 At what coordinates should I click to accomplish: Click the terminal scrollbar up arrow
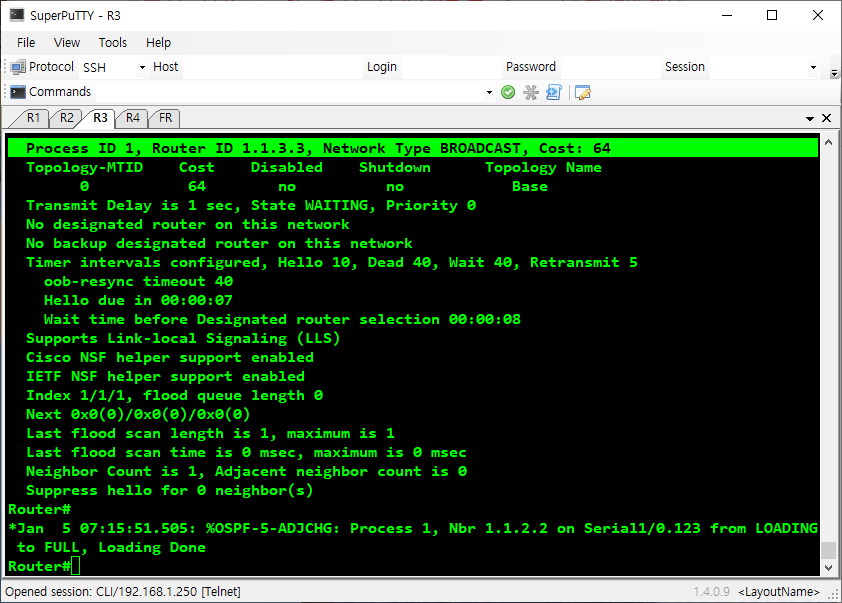coord(828,142)
